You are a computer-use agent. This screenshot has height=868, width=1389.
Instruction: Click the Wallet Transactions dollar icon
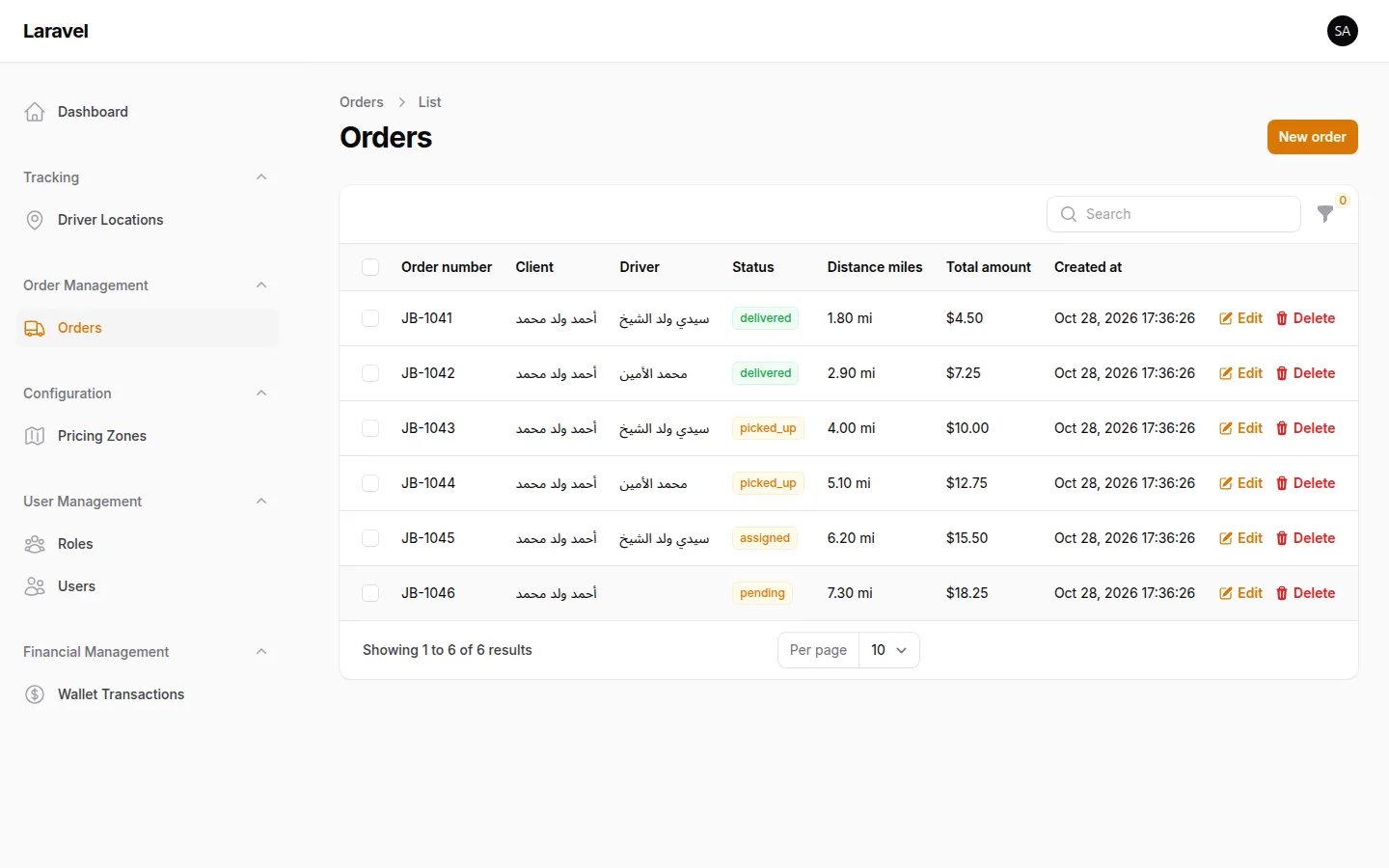(x=35, y=694)
